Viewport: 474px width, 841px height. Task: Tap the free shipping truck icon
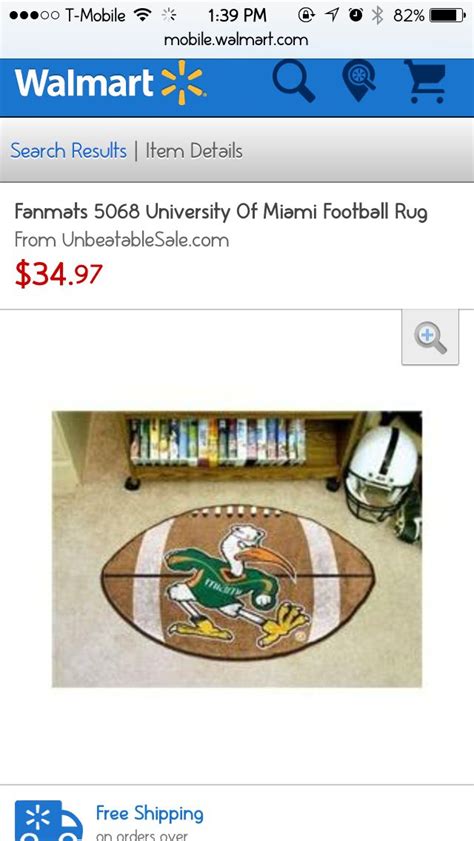click(x=48, y=821)
